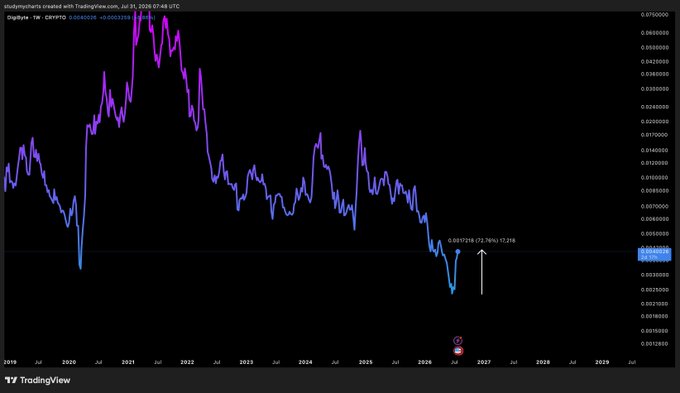The image size is (680, 393).
Task: Click the purple lightning event icon
Action: (x=458, y=341)
